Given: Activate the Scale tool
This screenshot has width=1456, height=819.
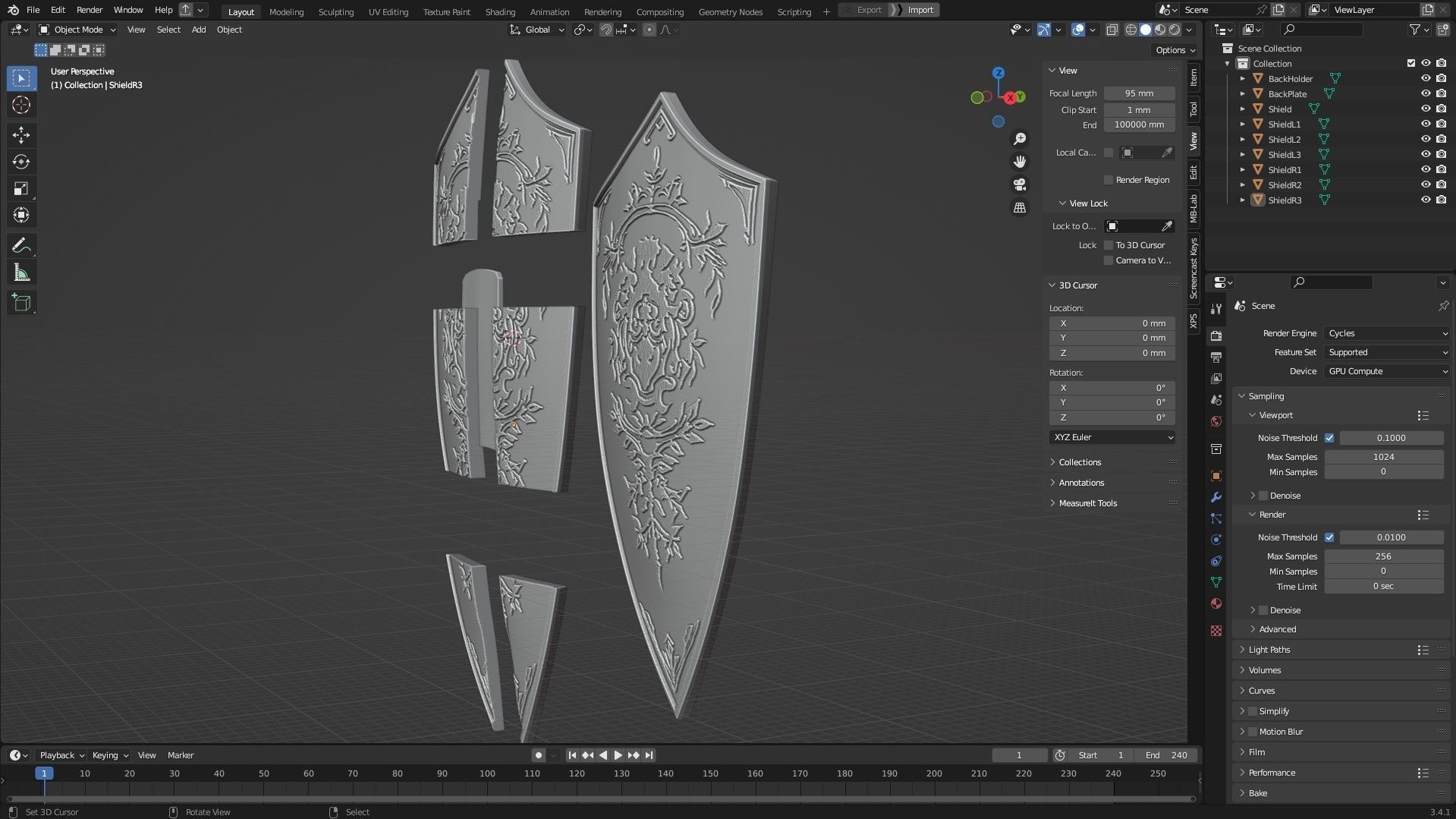Looking at the screenshot, I should coord(21,188).
